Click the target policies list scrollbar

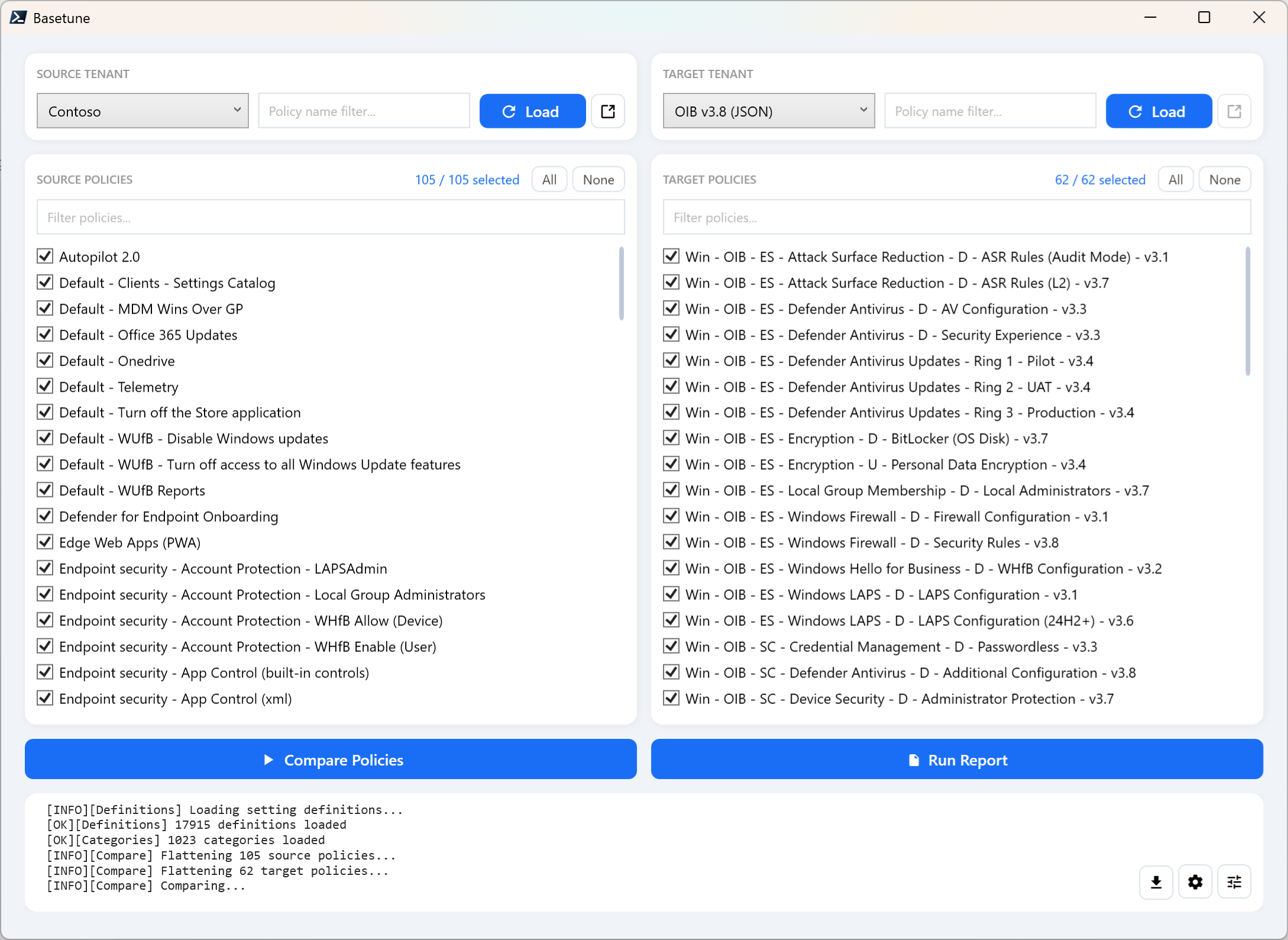pos(1248,311)
